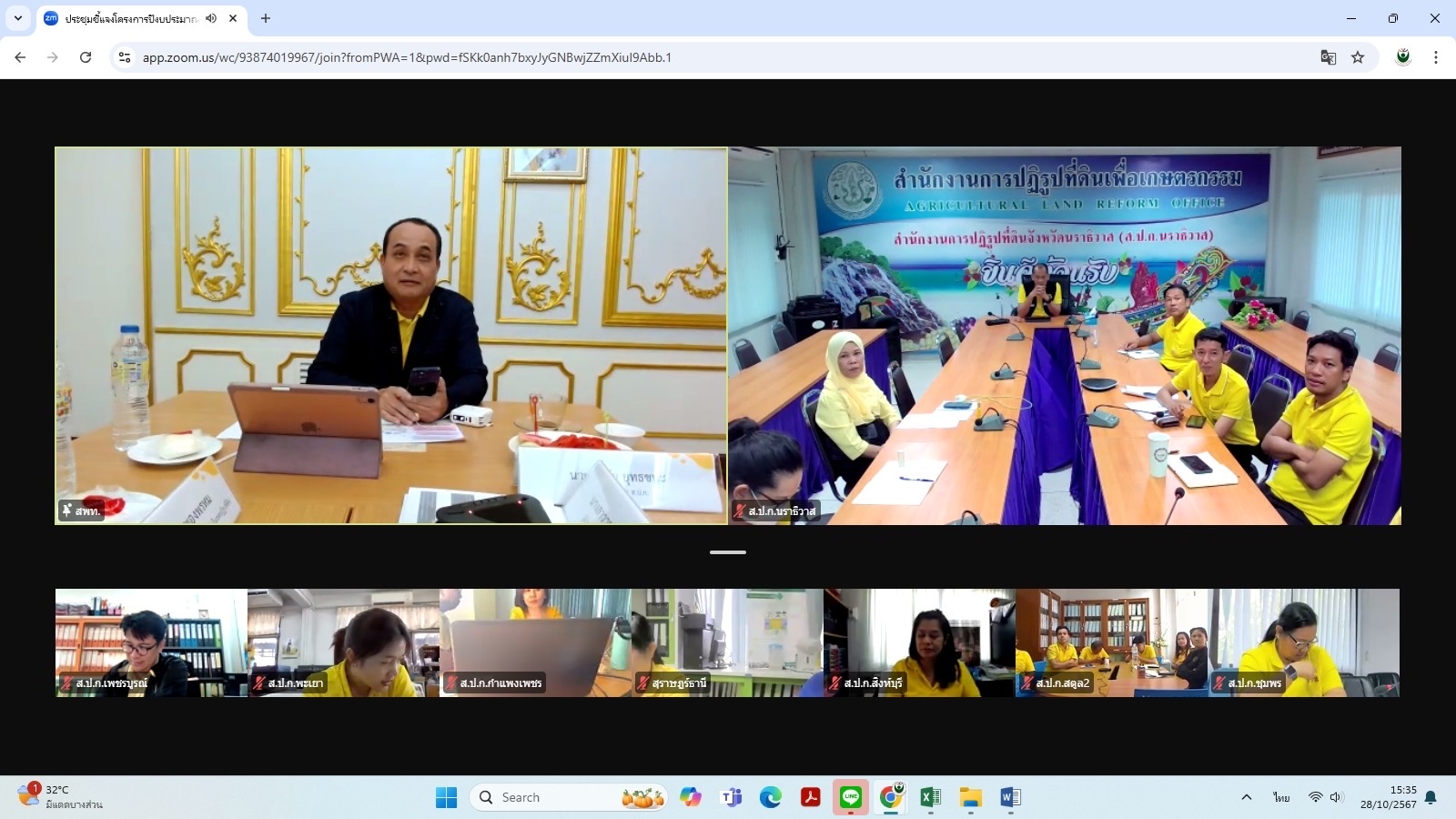Open Microsoft Teams from the taskbar
The width and height of the screenshot is (1456, 819).
[731, 797]
